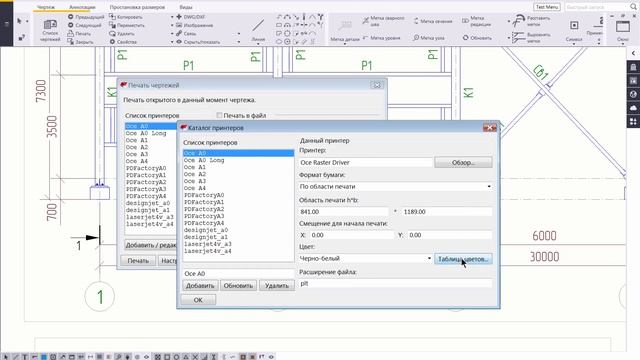
Task: Go to Предыдущий drawing
Action: pyautogui.click(x=86, y=17)
